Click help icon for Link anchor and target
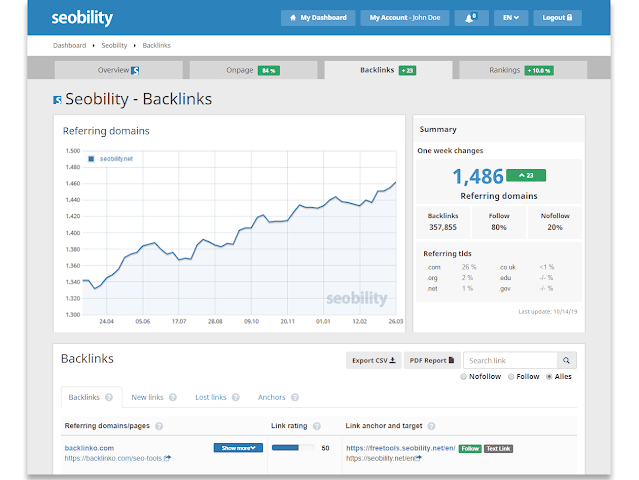 coord(431,426)
